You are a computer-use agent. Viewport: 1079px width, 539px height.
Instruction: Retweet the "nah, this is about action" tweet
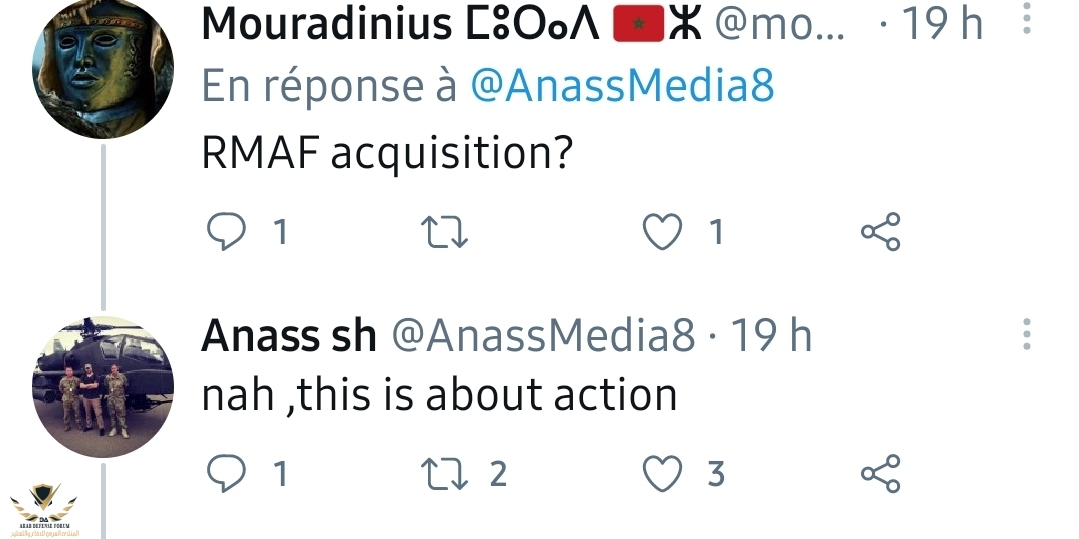coord(445,473)
